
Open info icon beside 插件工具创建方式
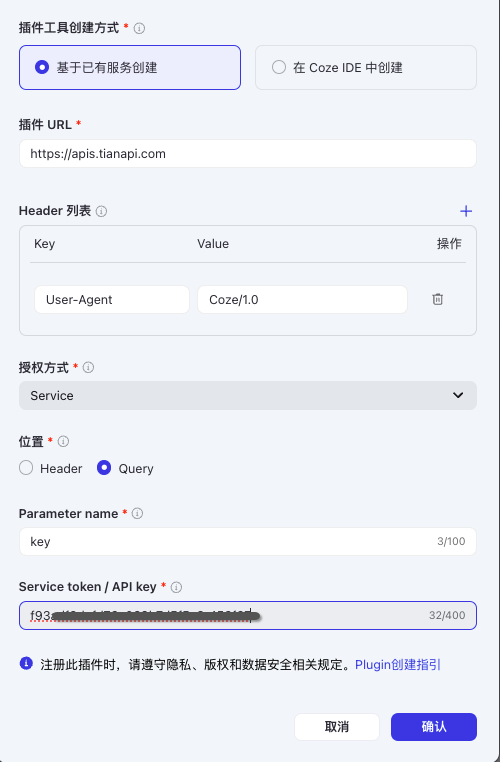tap(139, 29)
